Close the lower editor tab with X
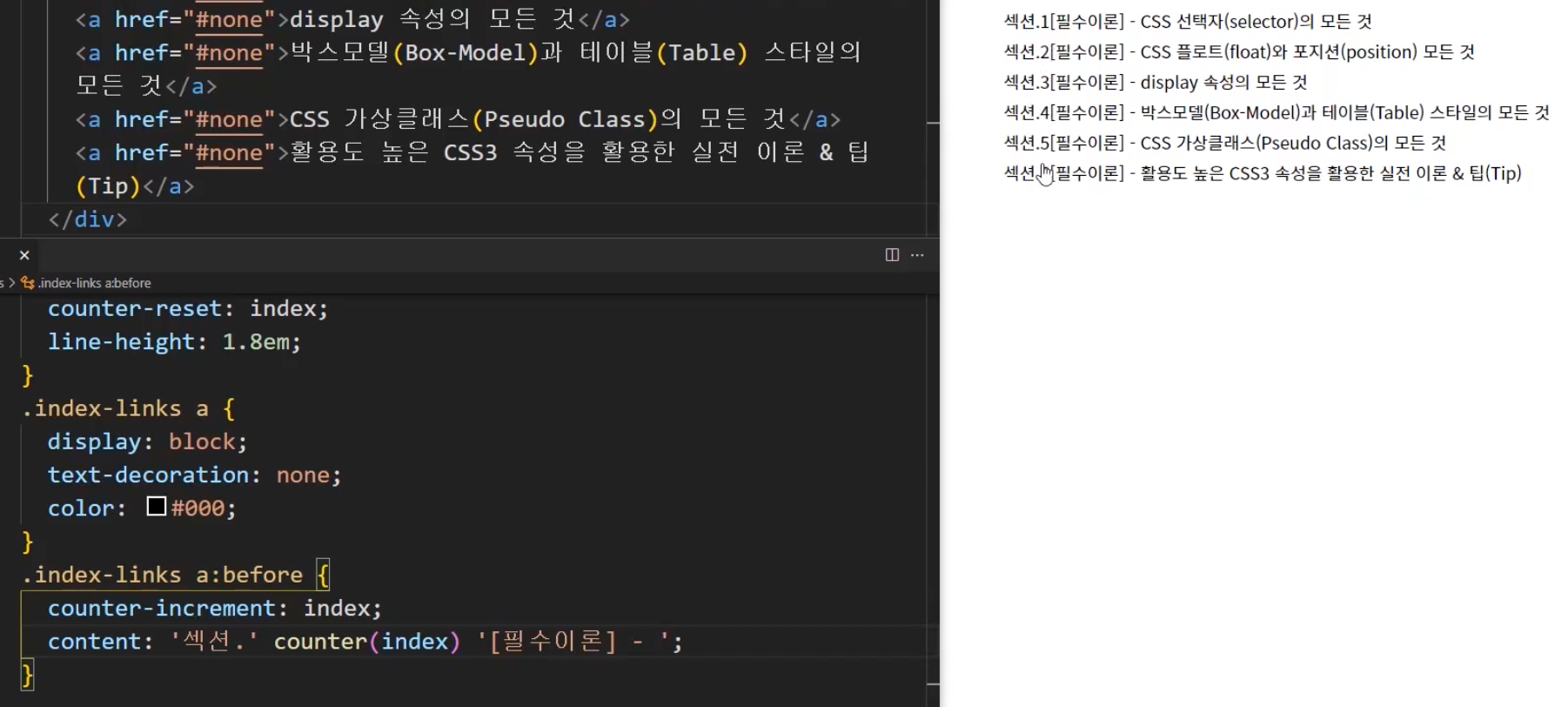 click(24, 255)
